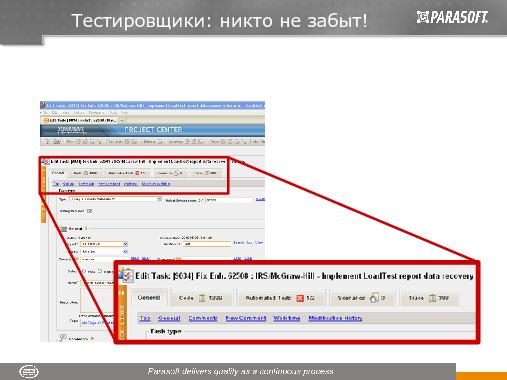Click the 'Task type' heading in enlarged callout
507x380 pixels.
tap(166, 331)
